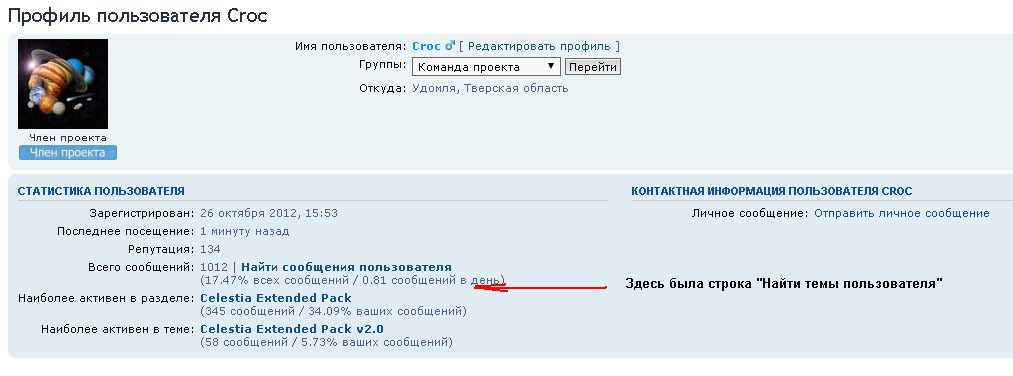Image resolution: width=1013 pixels, height=376 pixels.
Task: Click the Статистика пользователя section header
Action: click(101, 191)
